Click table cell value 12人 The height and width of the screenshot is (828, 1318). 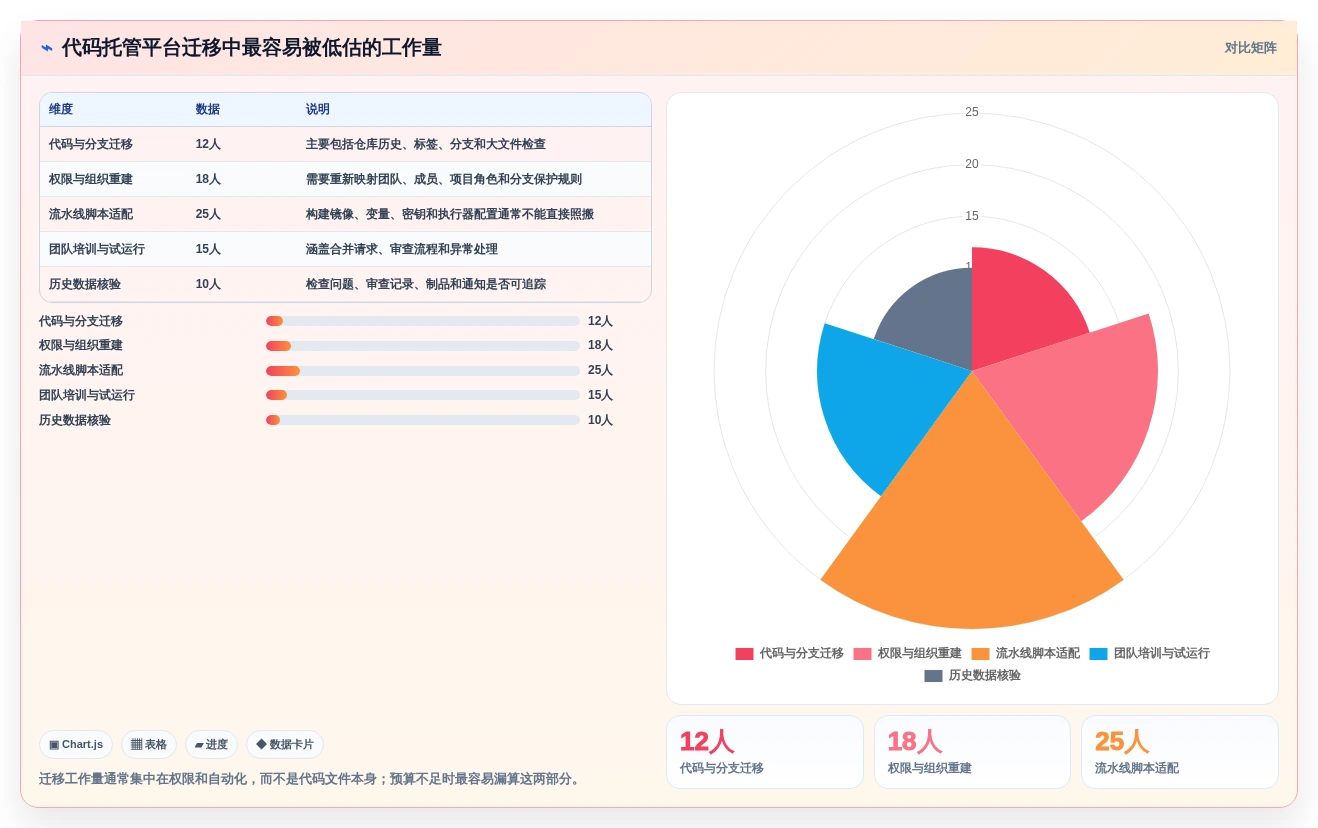click(x=208, y=144)
